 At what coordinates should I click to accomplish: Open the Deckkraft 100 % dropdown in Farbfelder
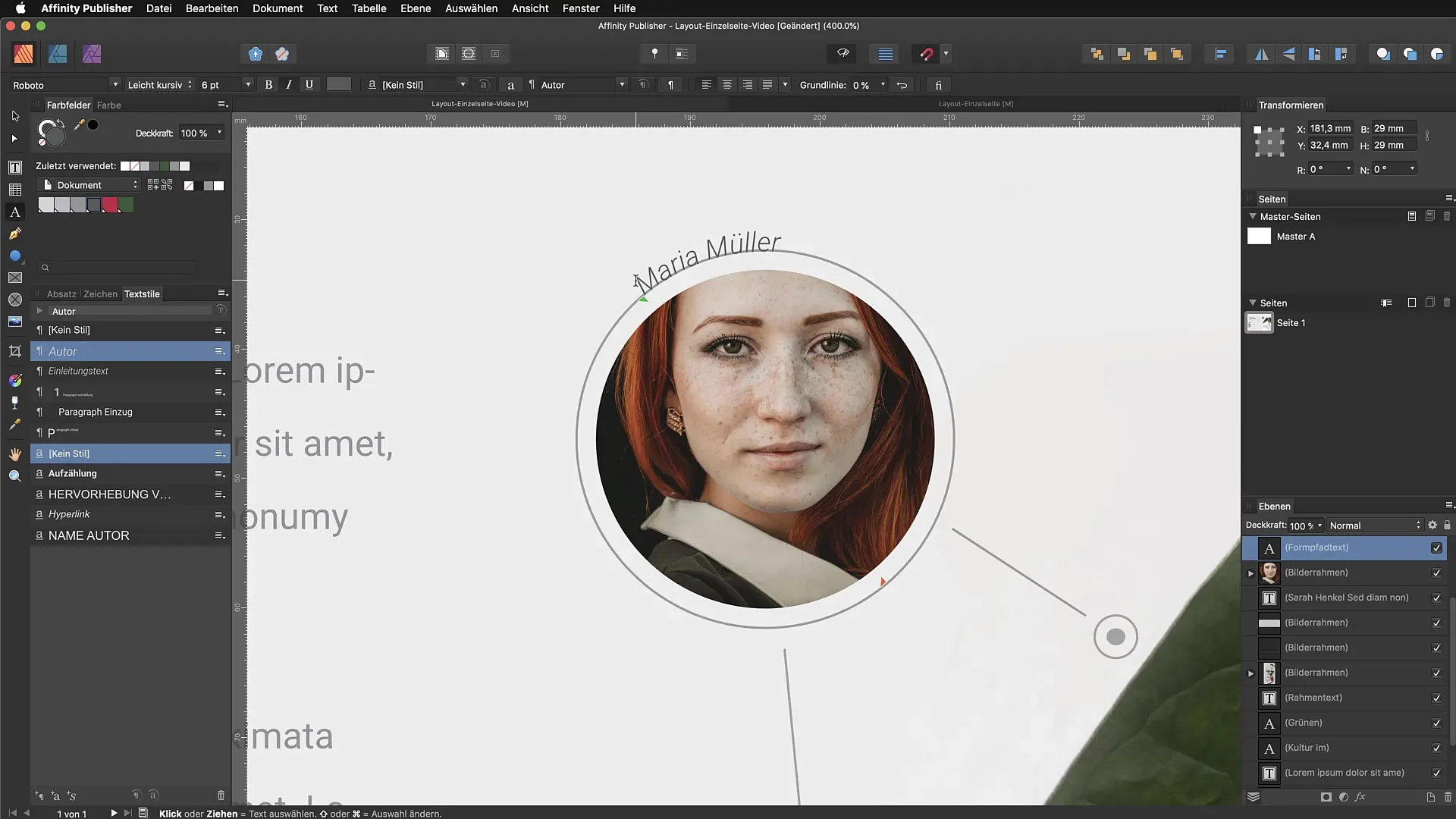click(219, 133)
